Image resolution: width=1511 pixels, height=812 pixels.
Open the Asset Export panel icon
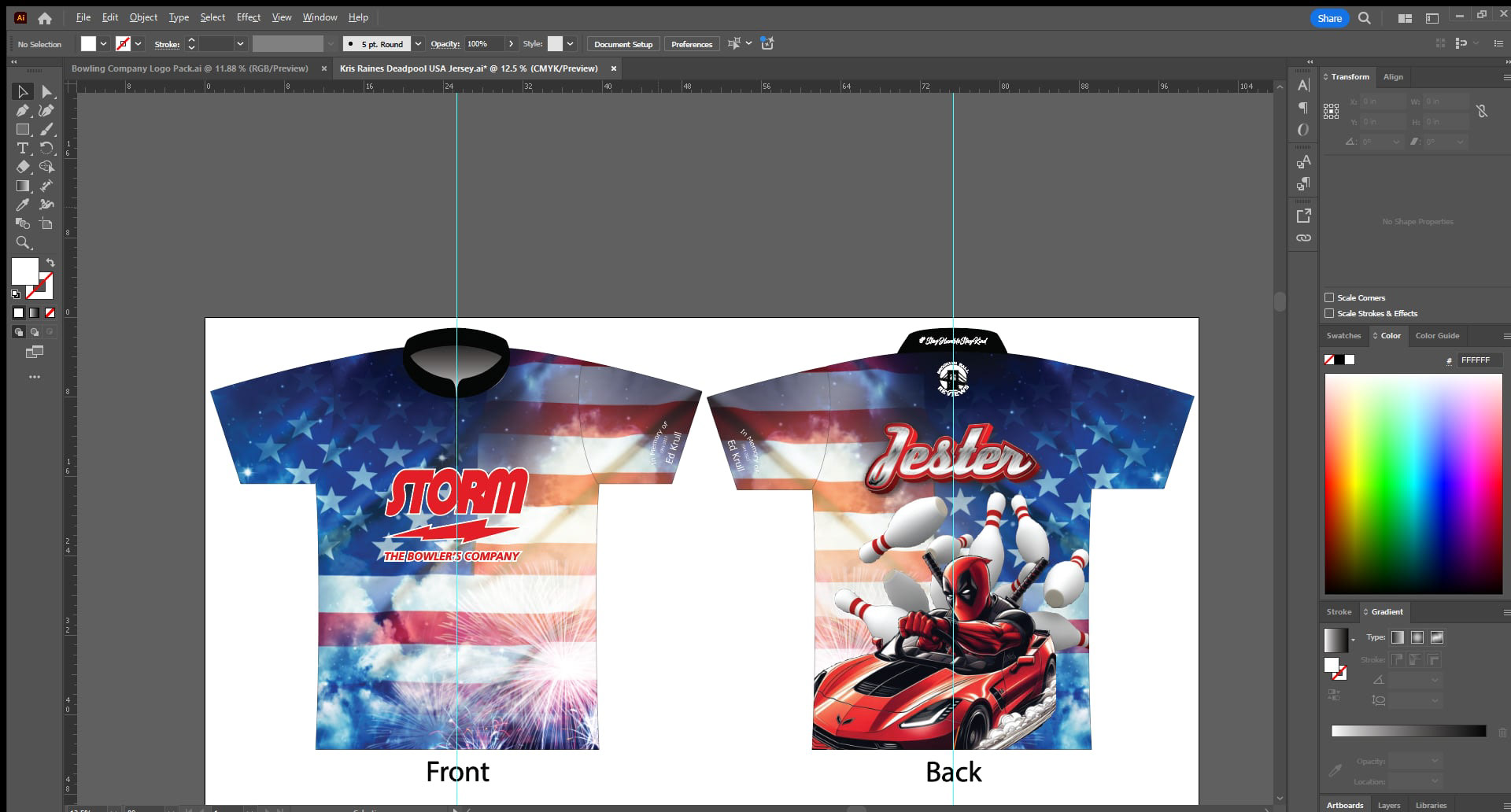(1303, 216)
